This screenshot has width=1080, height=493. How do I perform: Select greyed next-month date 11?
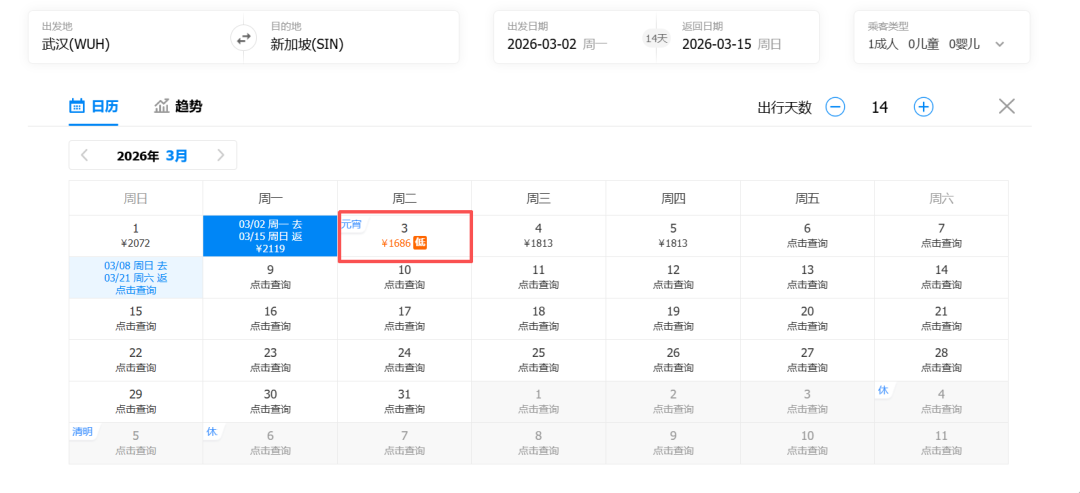[x=942, y=443]
